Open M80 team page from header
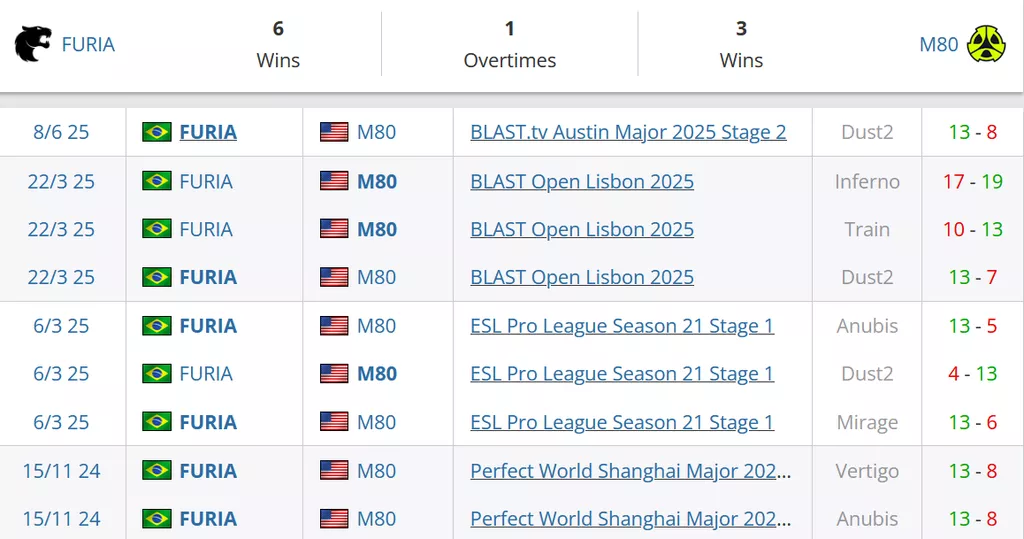1024x539 pixels. coord(938,44)
